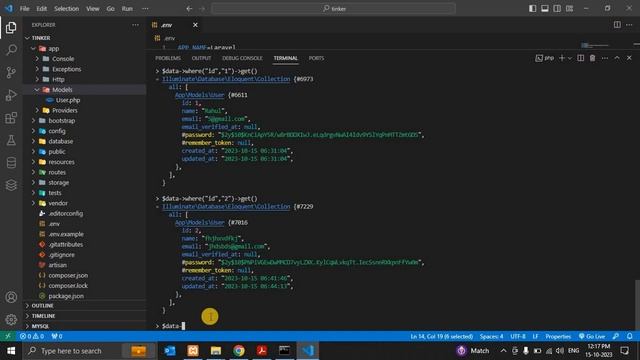Open the launch profile dropdown beside the plus
The height and width of the screenshot is (360, 640).
click(x=570, y=58)
